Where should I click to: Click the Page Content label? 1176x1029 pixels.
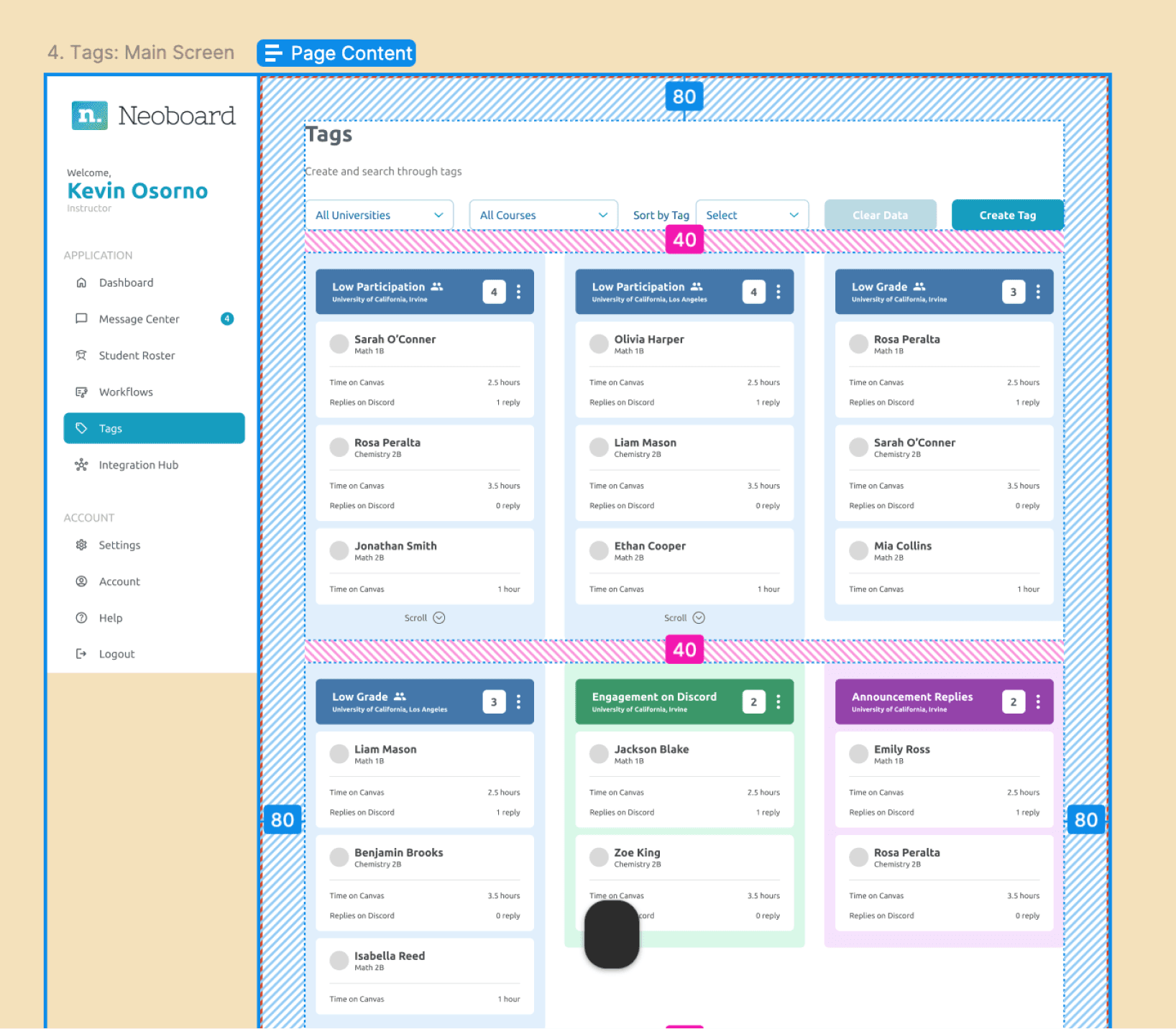[x=336, y=52]
